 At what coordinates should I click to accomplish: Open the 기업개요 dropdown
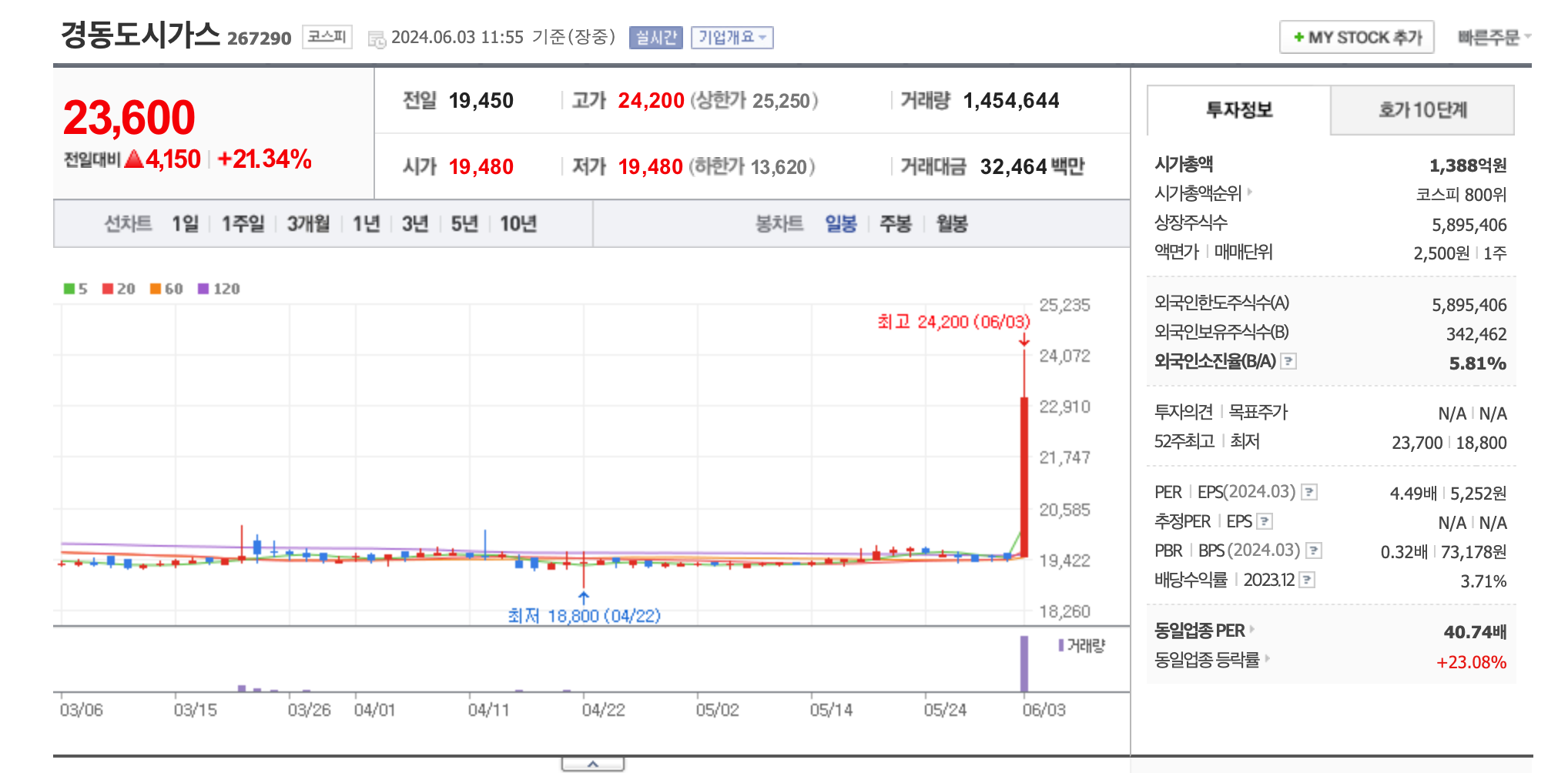(x=733, y=37)
